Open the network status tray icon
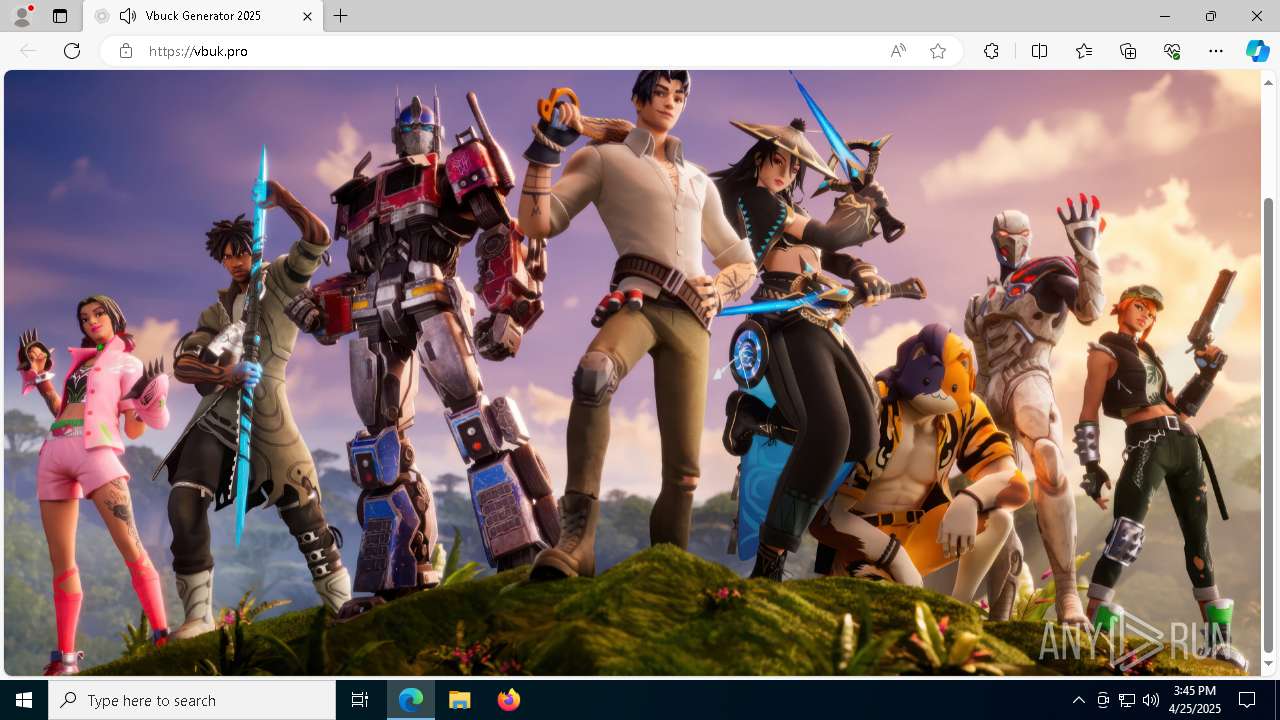The height and width of the screenshot is (720, 1280). coord(1127,700)
